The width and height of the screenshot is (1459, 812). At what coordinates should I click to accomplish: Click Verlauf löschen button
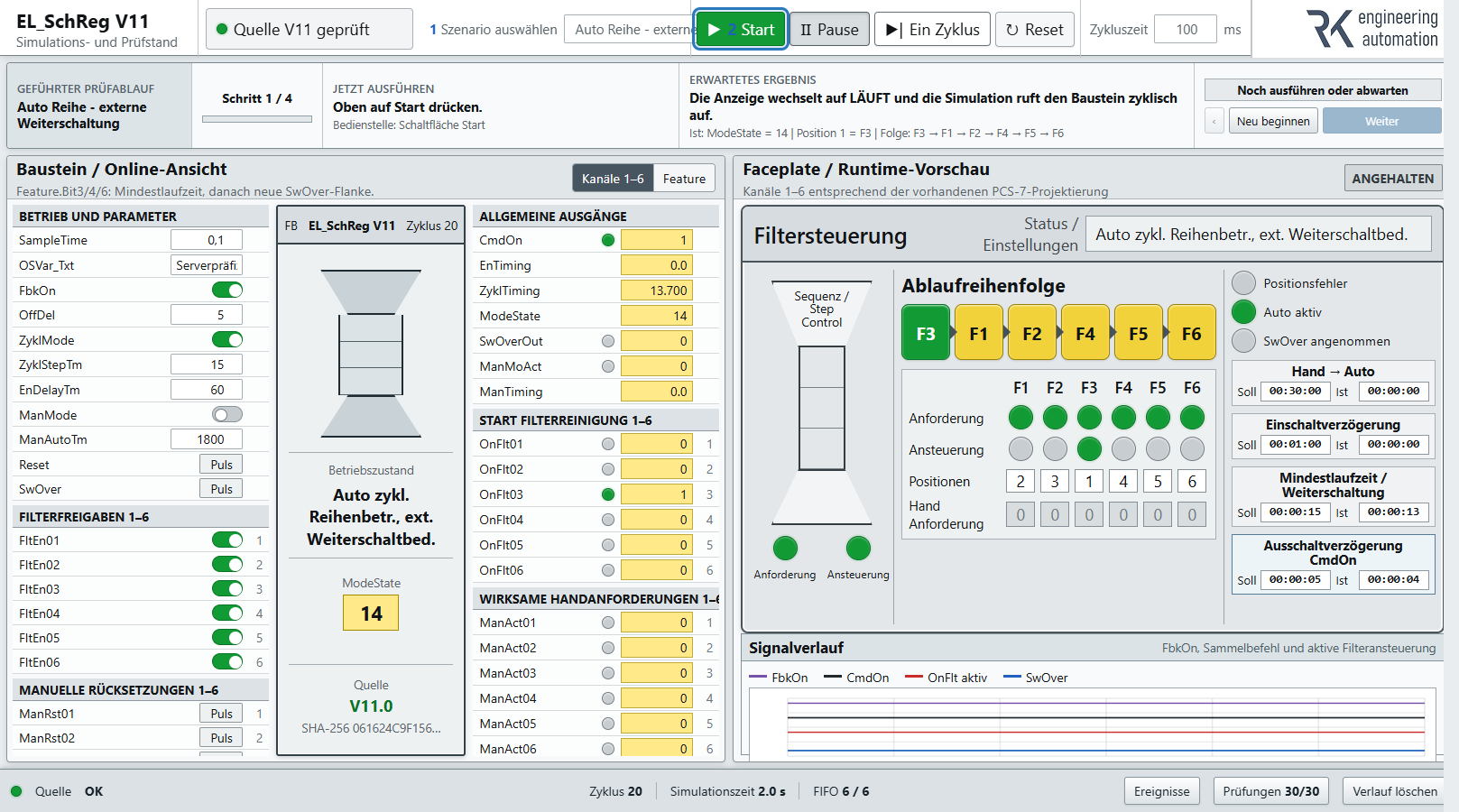(x=1394, y=791)
